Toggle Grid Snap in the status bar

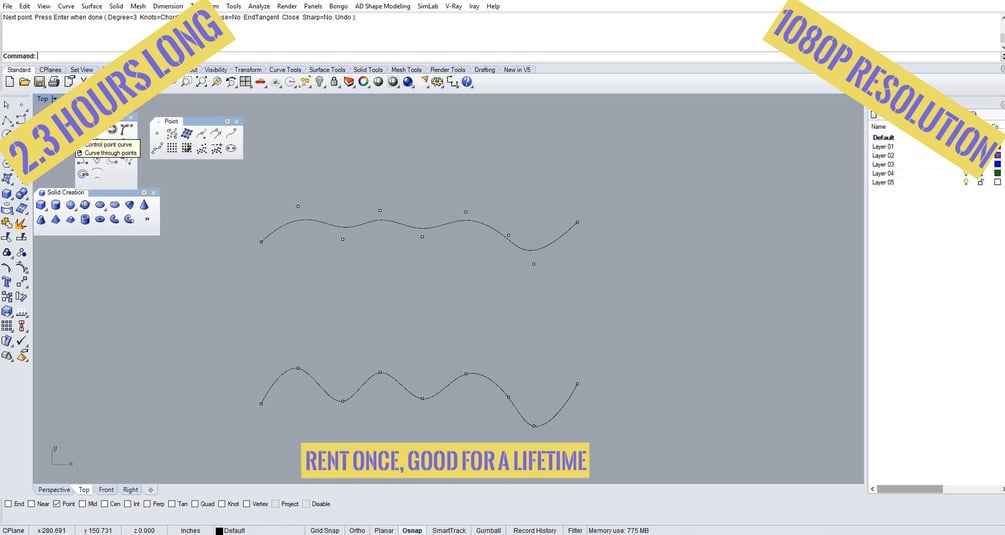[325, 531]
